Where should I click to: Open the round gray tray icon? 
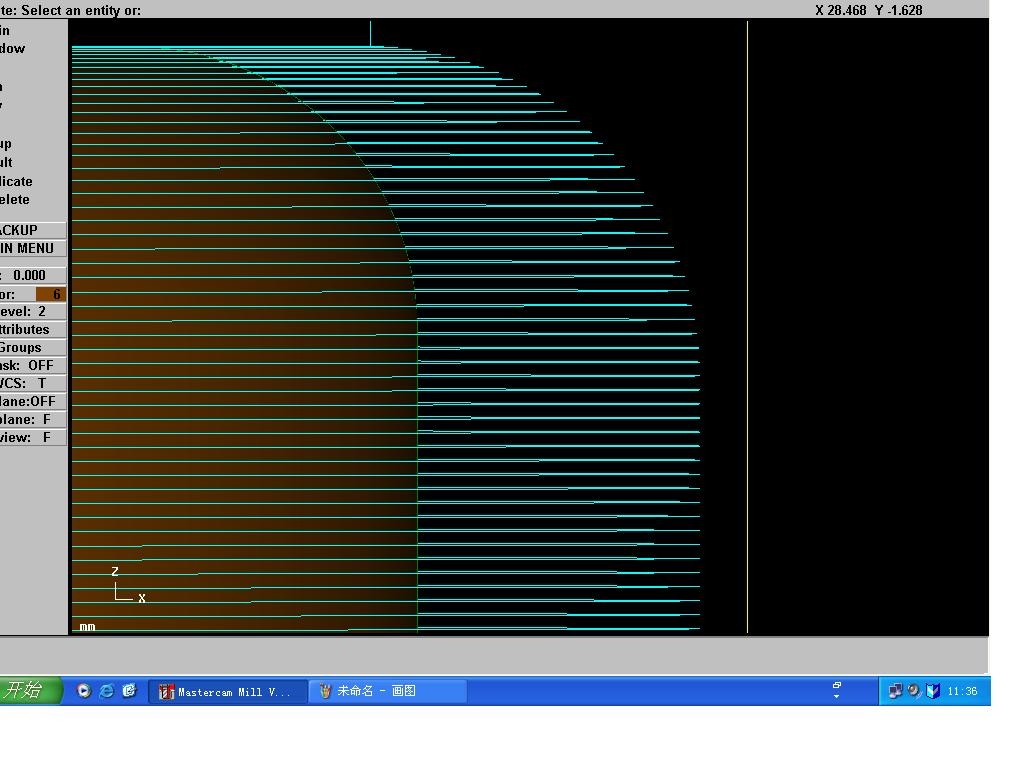click(914, 690)
